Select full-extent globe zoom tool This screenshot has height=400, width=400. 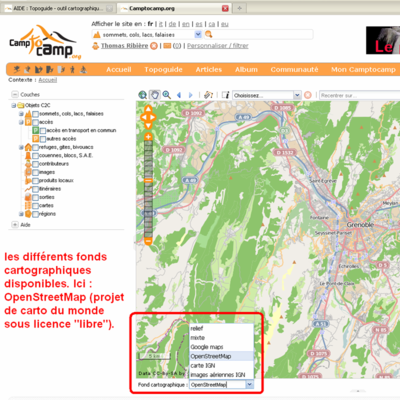point(143,95)
